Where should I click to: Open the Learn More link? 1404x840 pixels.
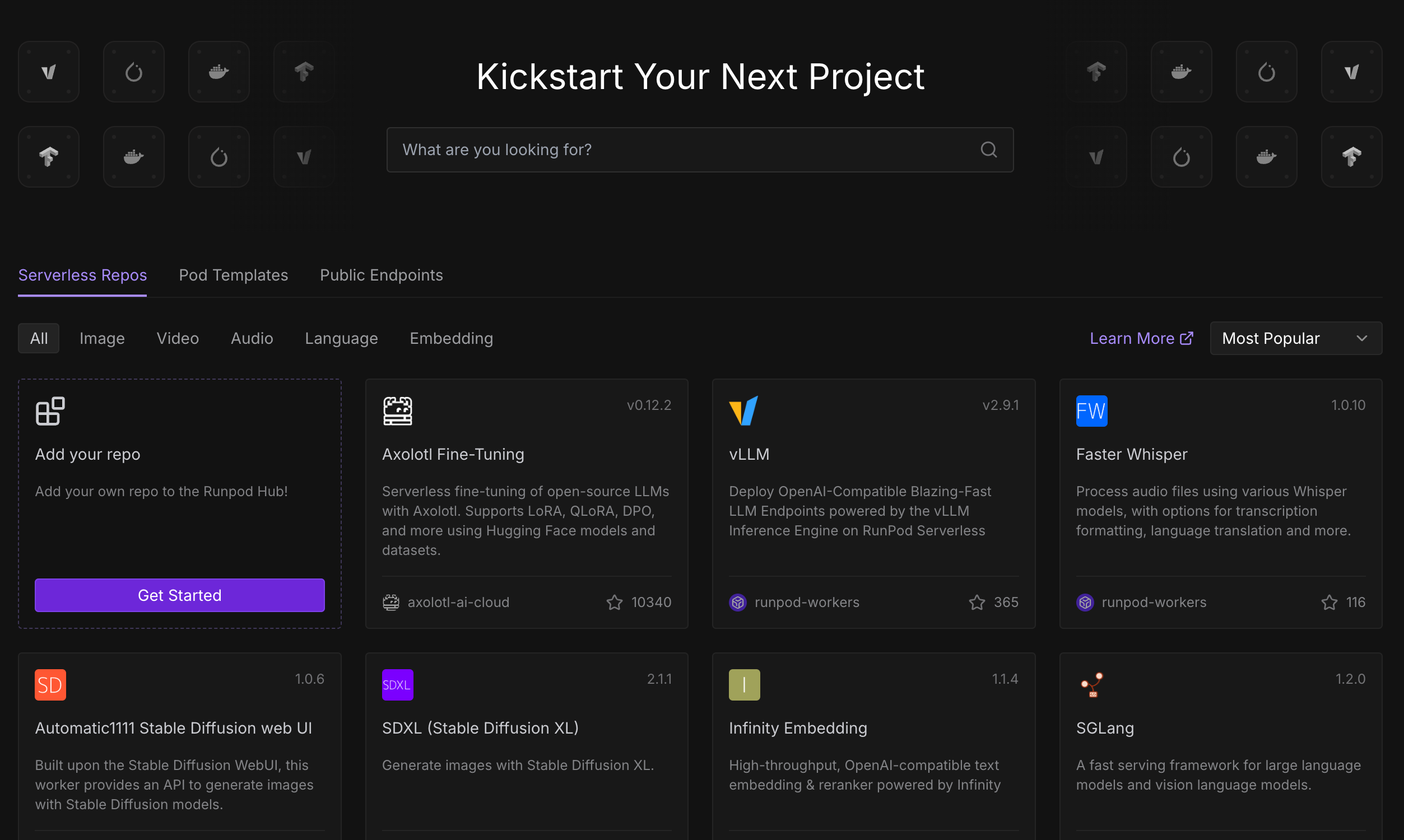pyautogui.click(x=1141, y=338)
